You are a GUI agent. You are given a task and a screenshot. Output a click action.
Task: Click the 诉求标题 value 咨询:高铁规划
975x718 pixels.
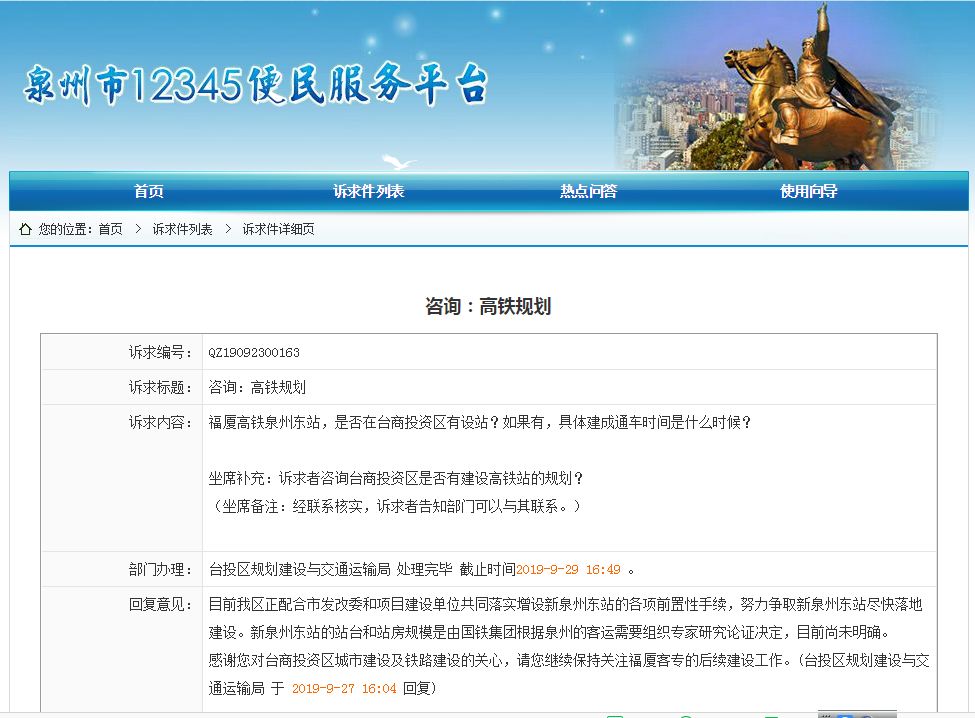[257, 387]
